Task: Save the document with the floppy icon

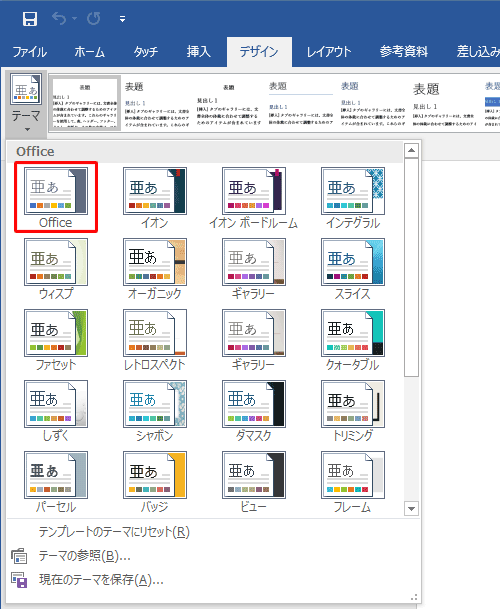Action: 30,18
